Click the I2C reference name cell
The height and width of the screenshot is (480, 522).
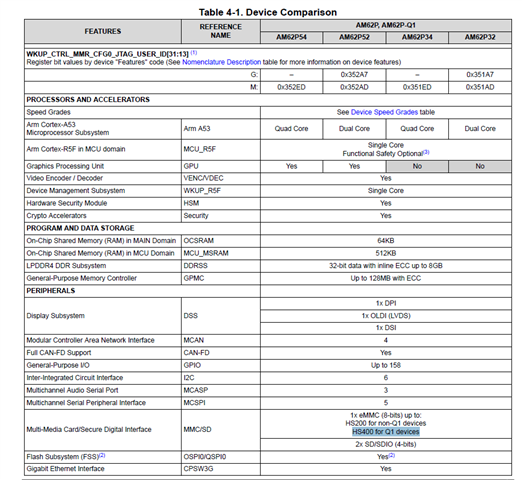pyautogui.click(x=221, y=378)
